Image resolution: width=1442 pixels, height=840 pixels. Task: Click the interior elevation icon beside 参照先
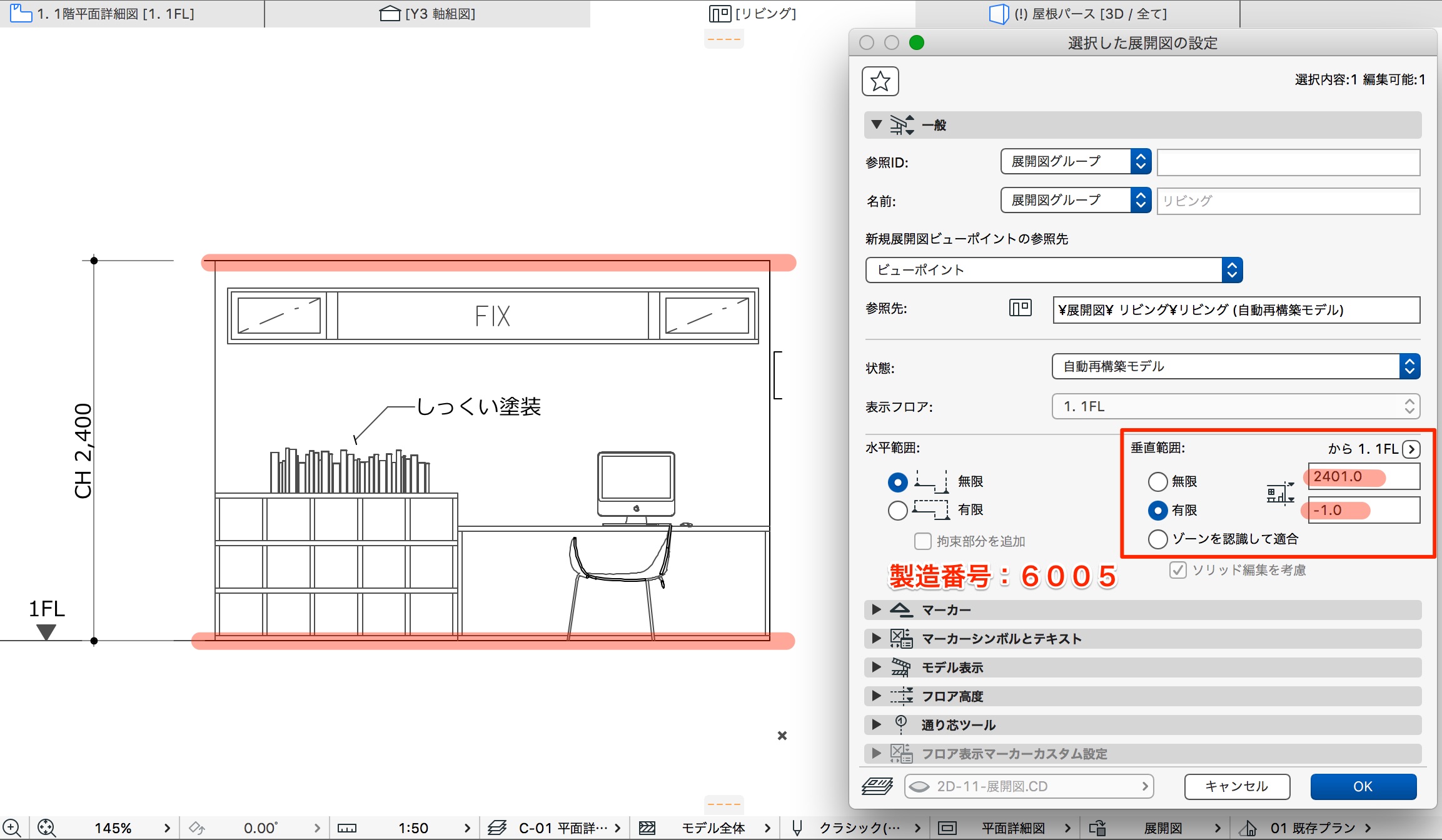[1021, 308]
